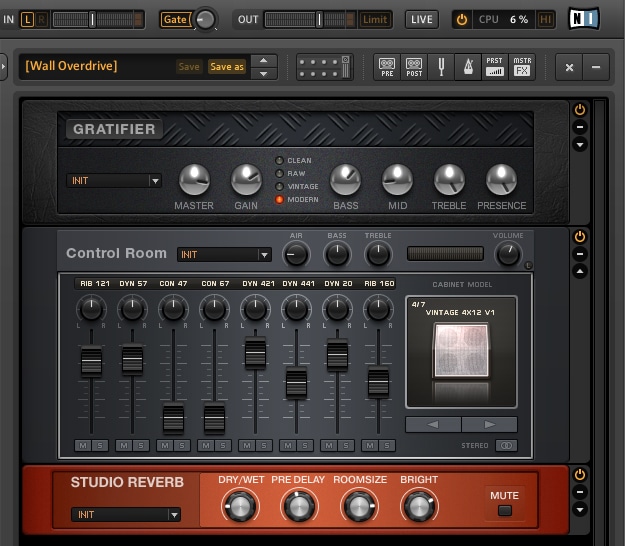Toggle the Studio Reverb MUTE switch
The height and width of the screenshot is (546, 625).
pyautogui.click(x=504, y=511)
